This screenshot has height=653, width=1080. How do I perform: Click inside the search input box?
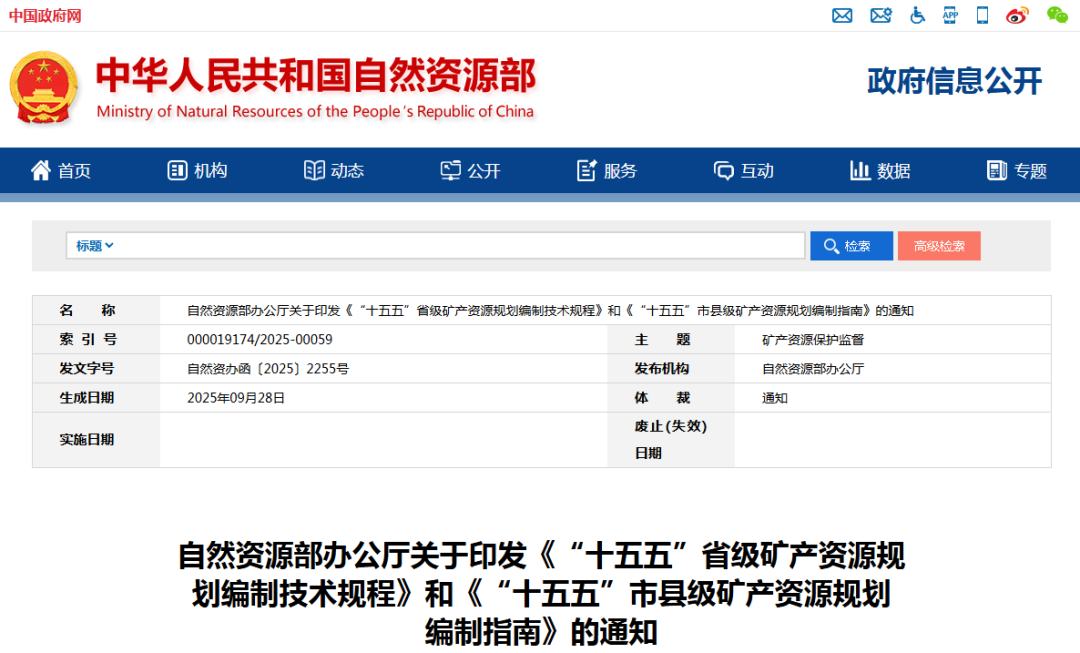(x=450, y=245)
